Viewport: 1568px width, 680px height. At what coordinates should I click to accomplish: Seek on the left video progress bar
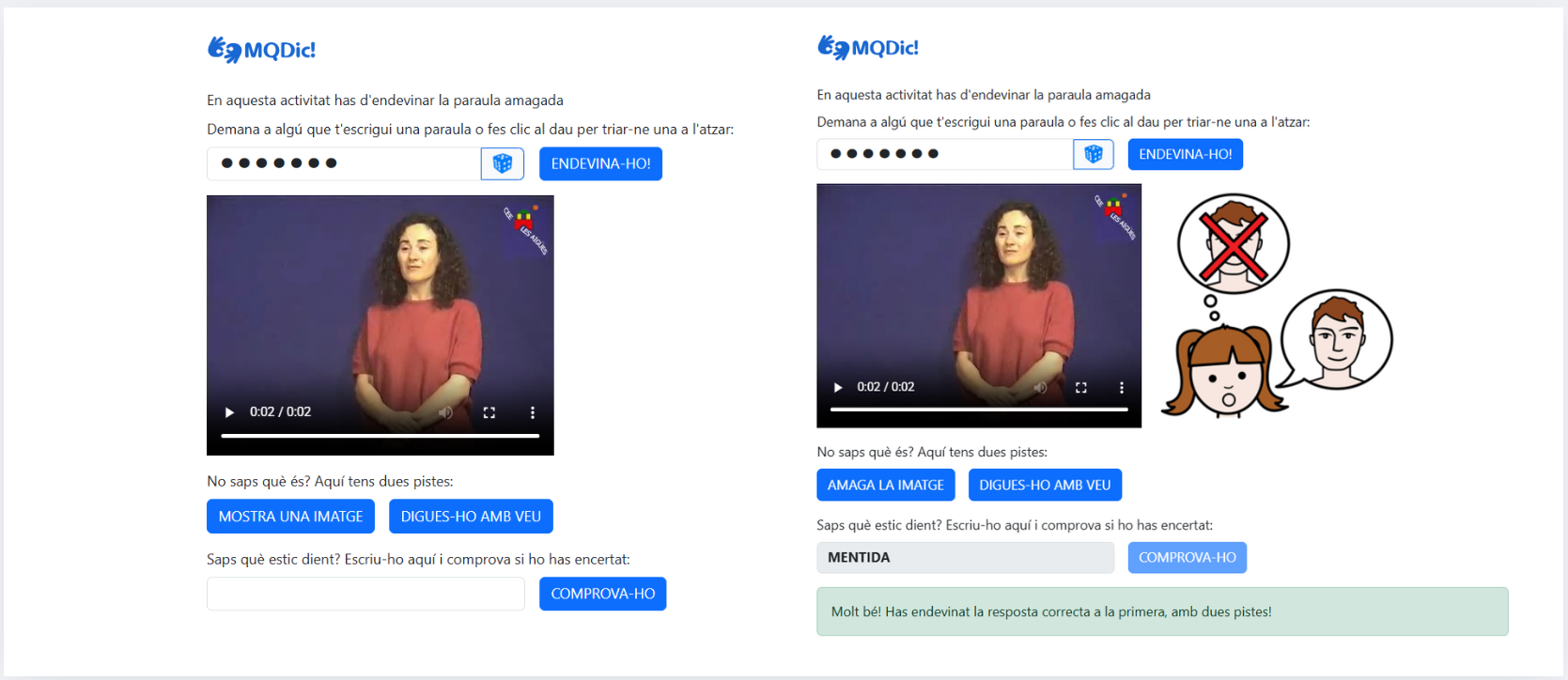(380, 436)
